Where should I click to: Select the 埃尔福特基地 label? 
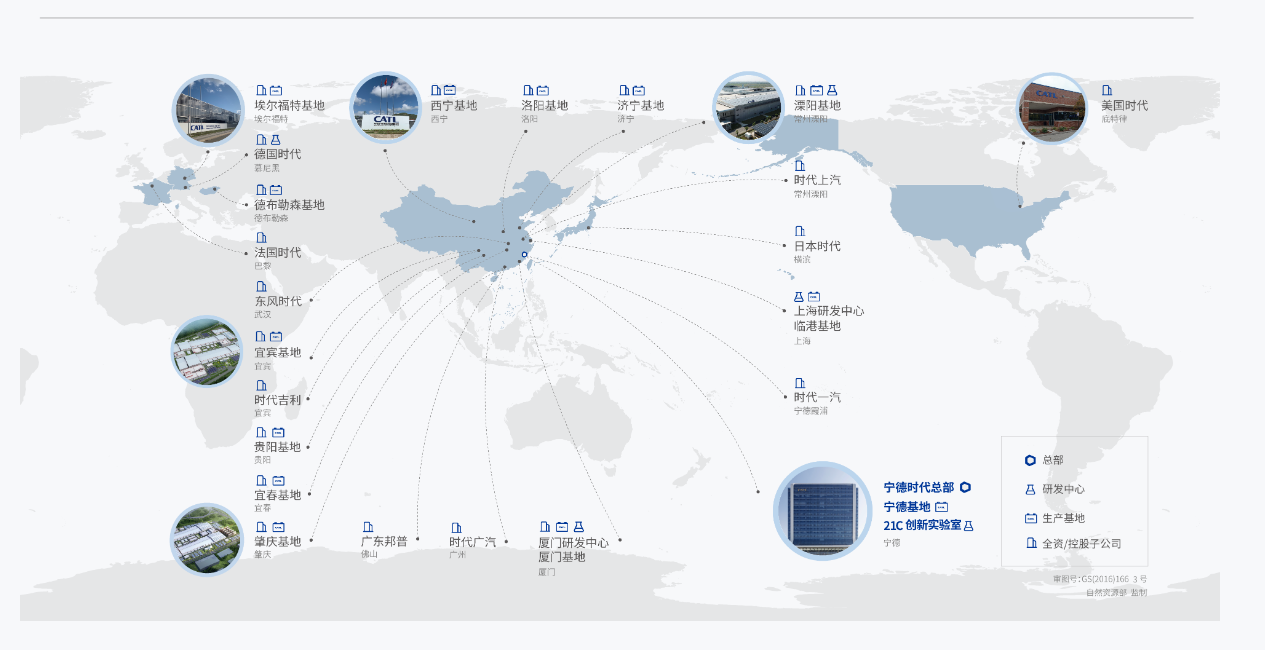[289, 105]
